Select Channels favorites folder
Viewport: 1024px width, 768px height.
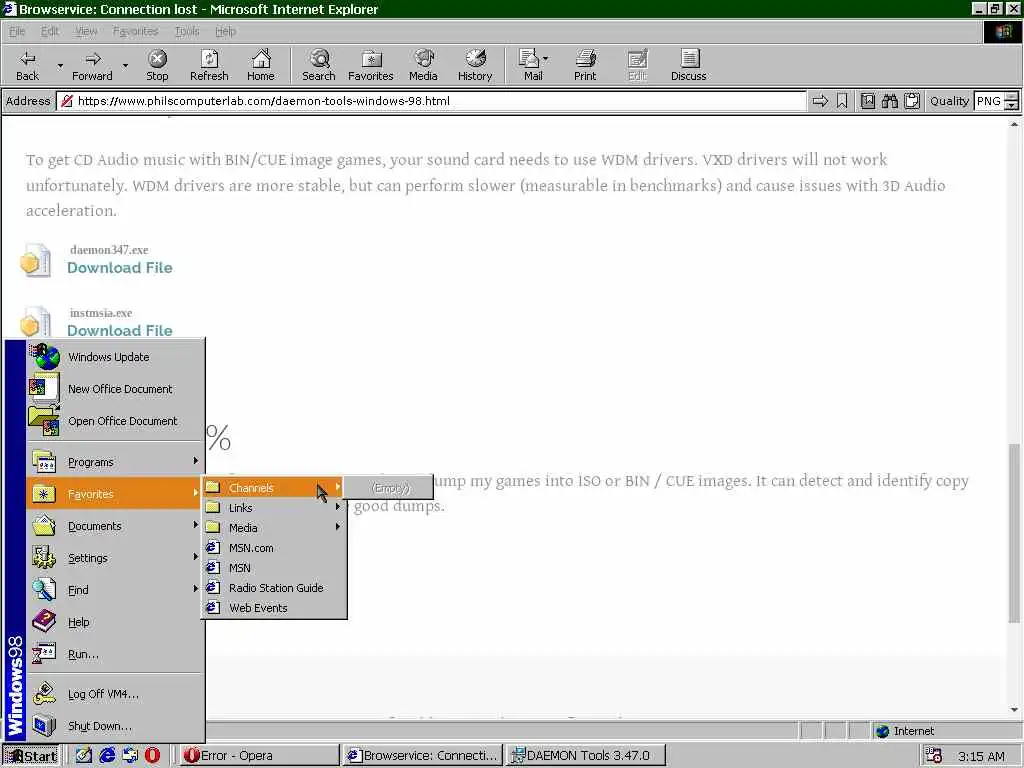point(274,488)
